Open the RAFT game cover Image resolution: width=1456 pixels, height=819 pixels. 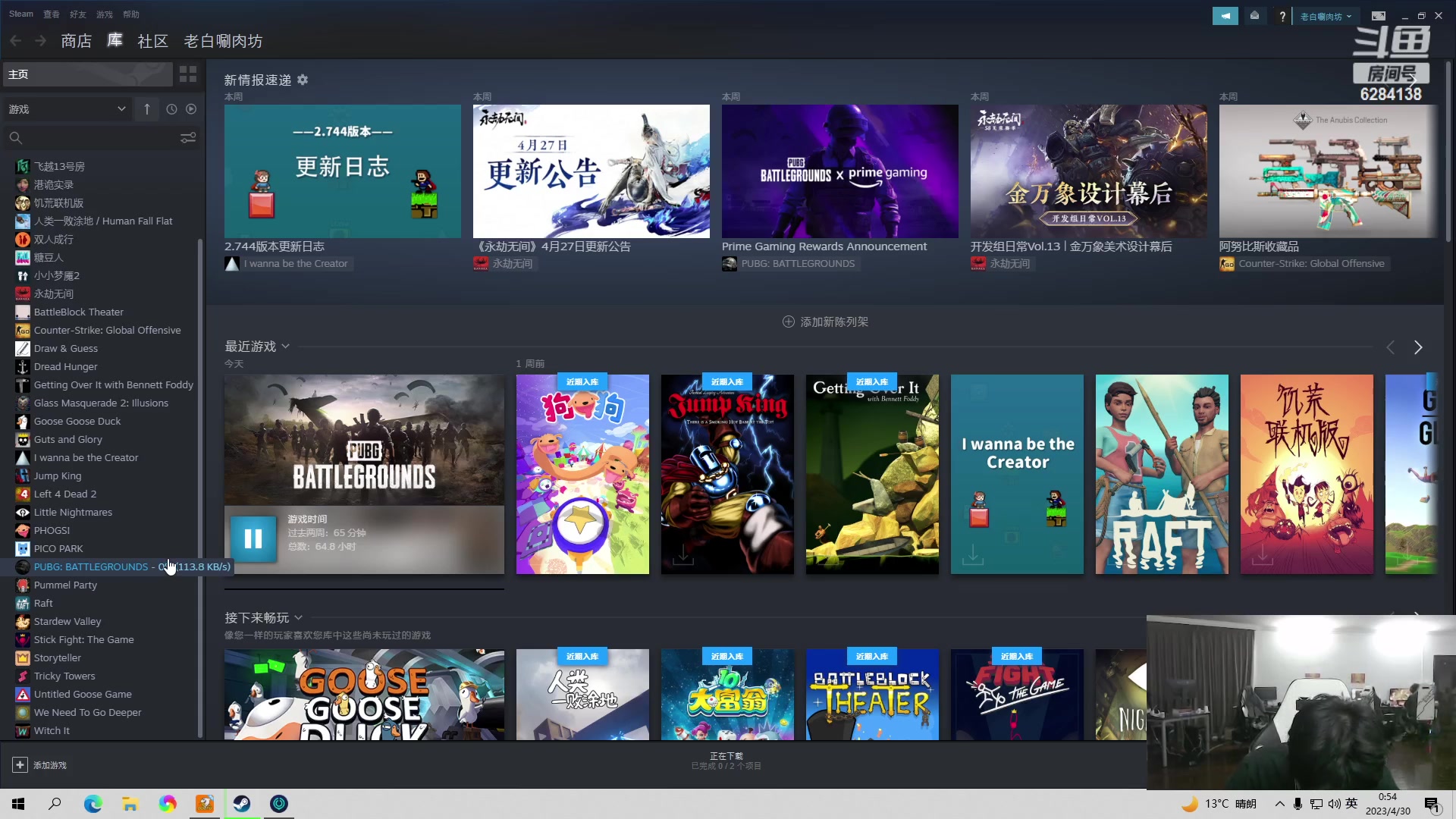click(x=1162, y=474)
